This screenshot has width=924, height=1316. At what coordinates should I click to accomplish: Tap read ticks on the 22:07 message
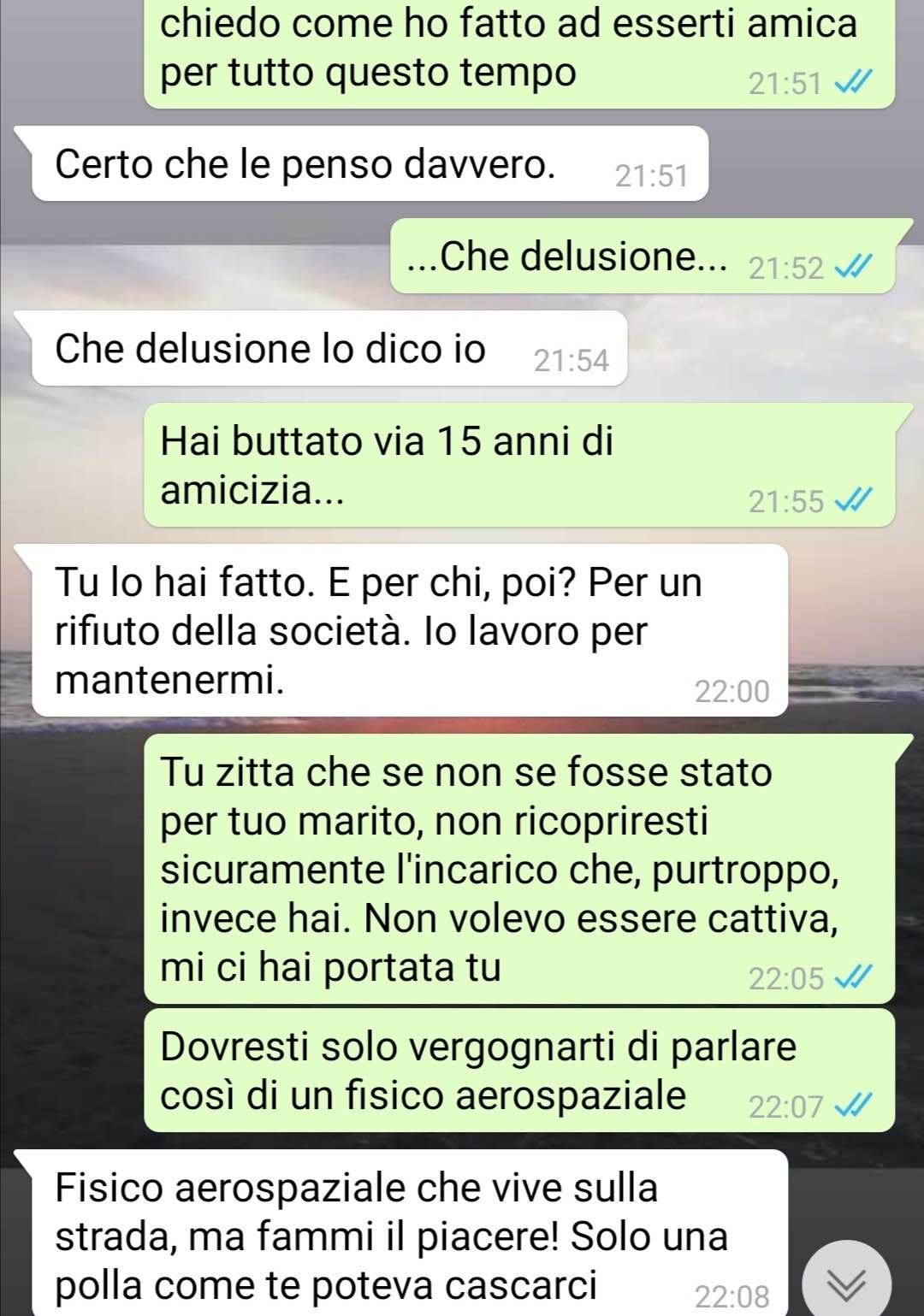point(853,1107)
